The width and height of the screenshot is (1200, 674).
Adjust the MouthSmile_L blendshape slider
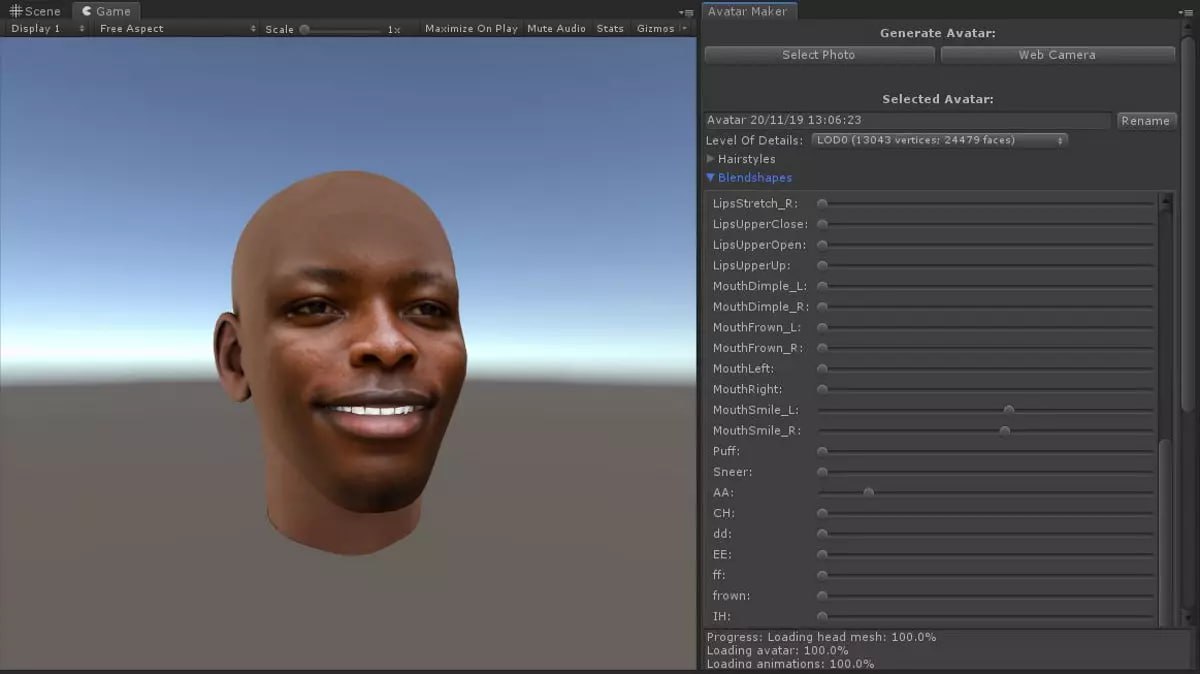1008,409
